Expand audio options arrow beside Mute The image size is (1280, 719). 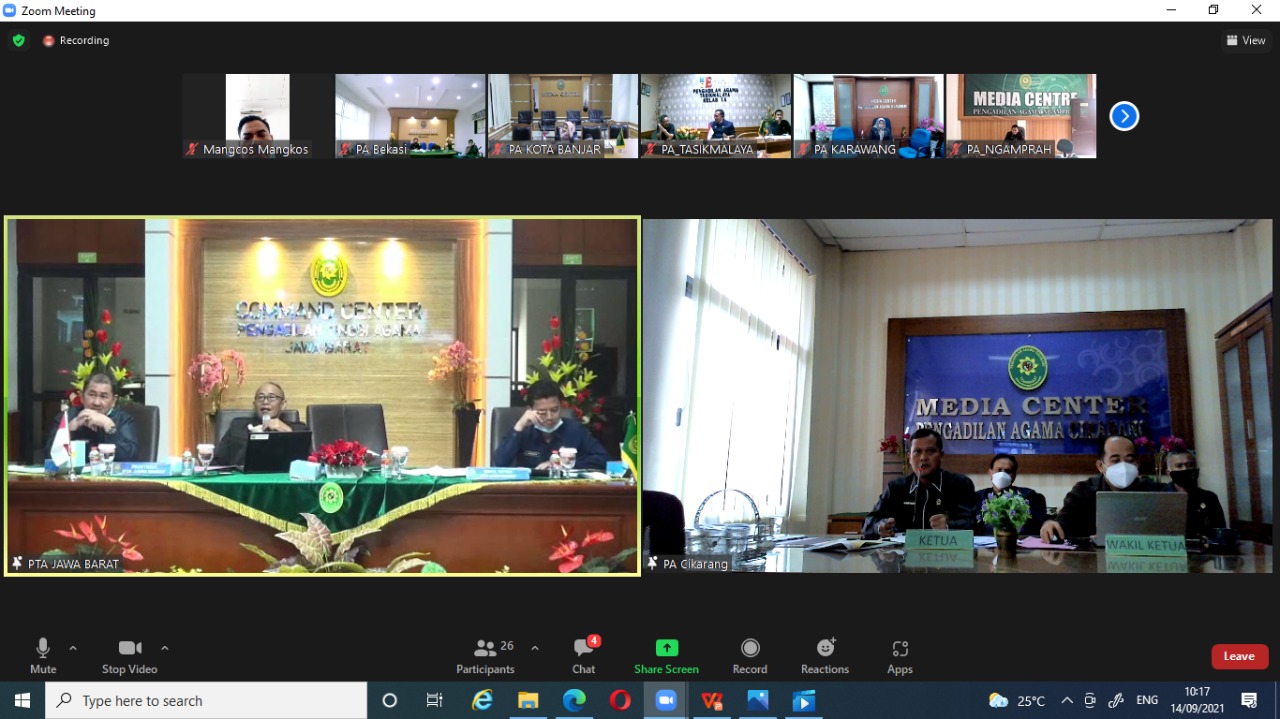coord(73,648)
